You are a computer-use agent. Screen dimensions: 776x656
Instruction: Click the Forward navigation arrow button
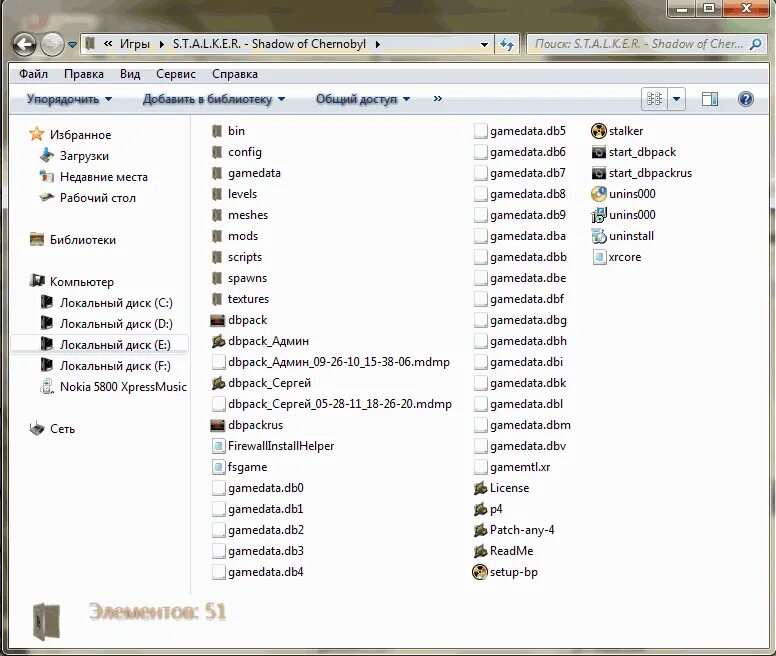(52, 45)
